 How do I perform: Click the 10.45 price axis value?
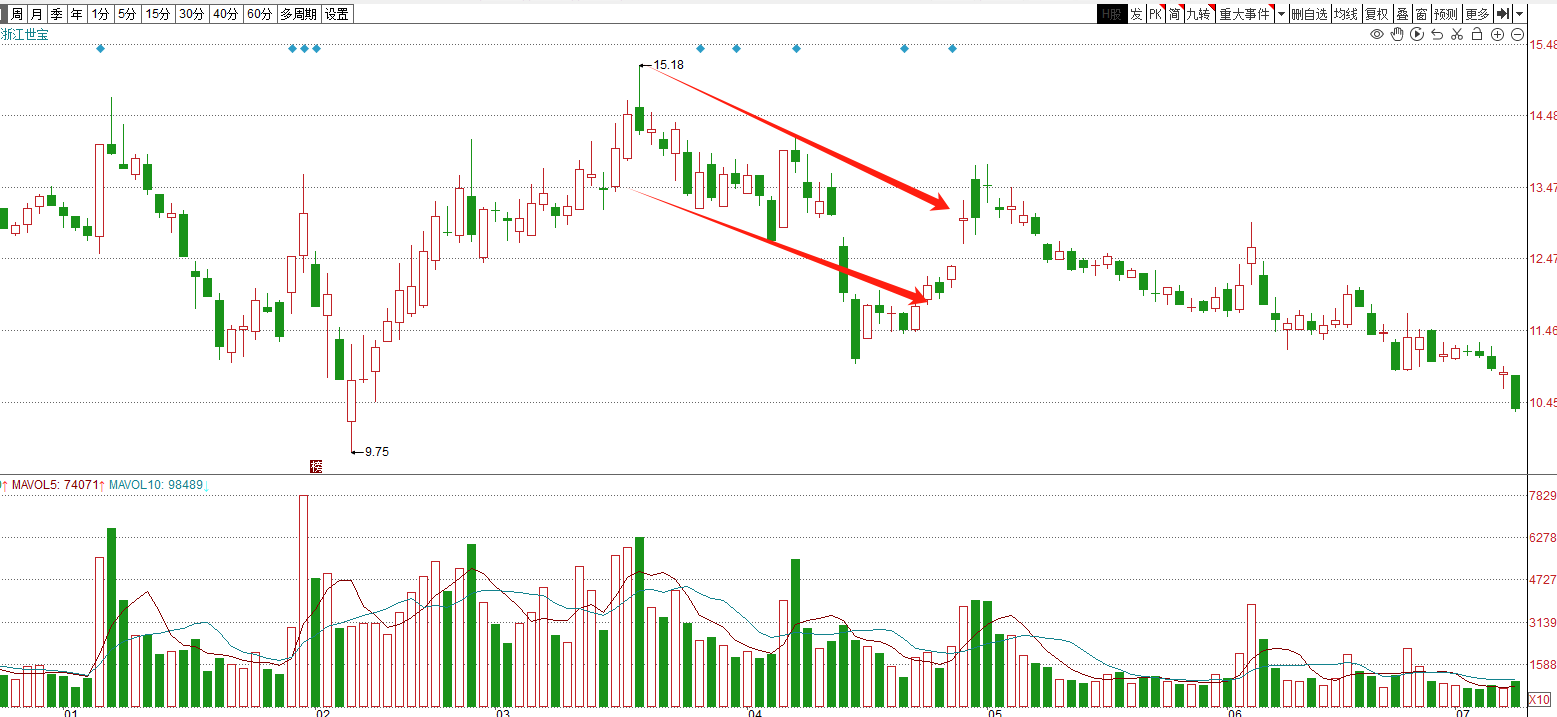[1543, 403]
